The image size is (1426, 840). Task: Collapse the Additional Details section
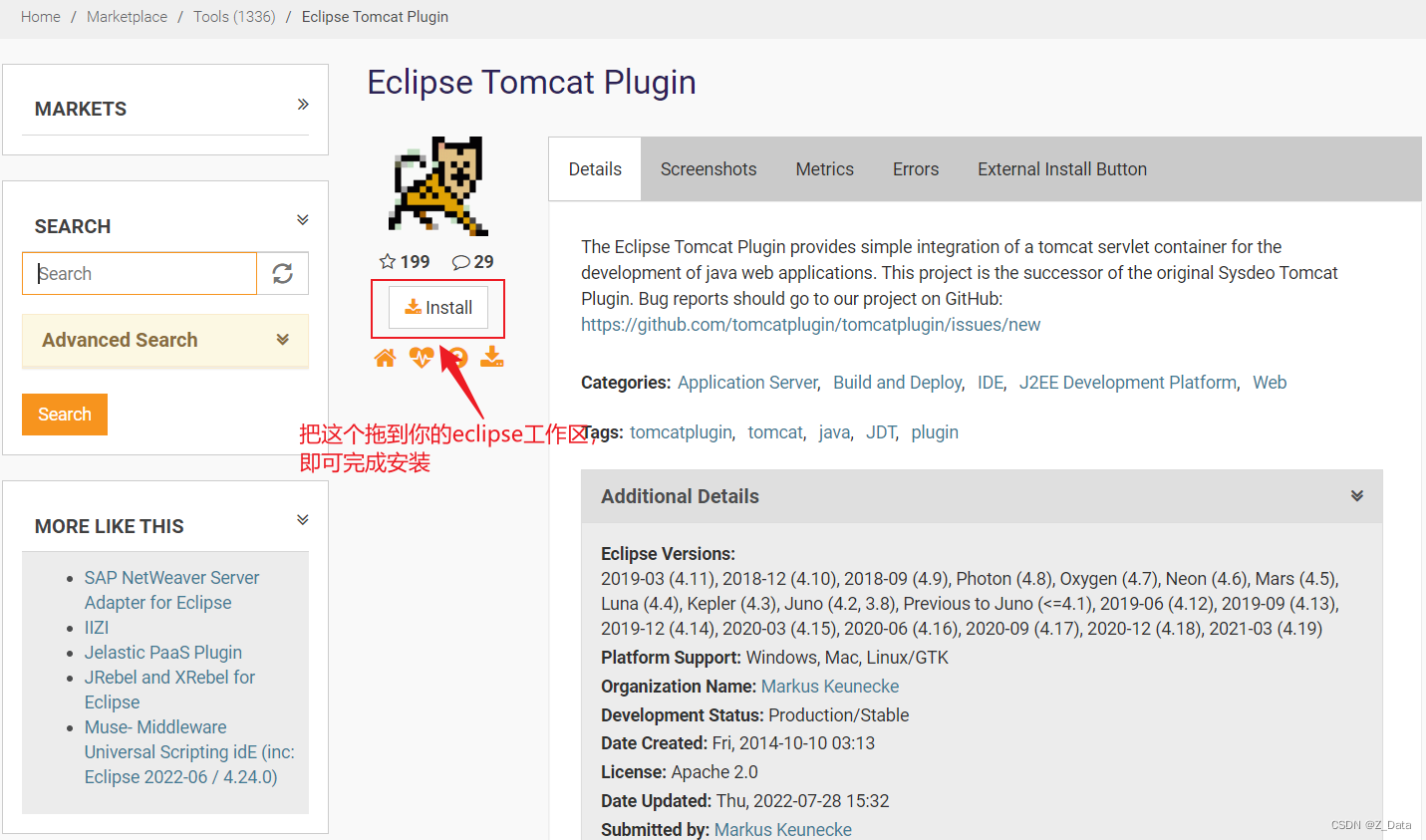[x=1356, y=495]
